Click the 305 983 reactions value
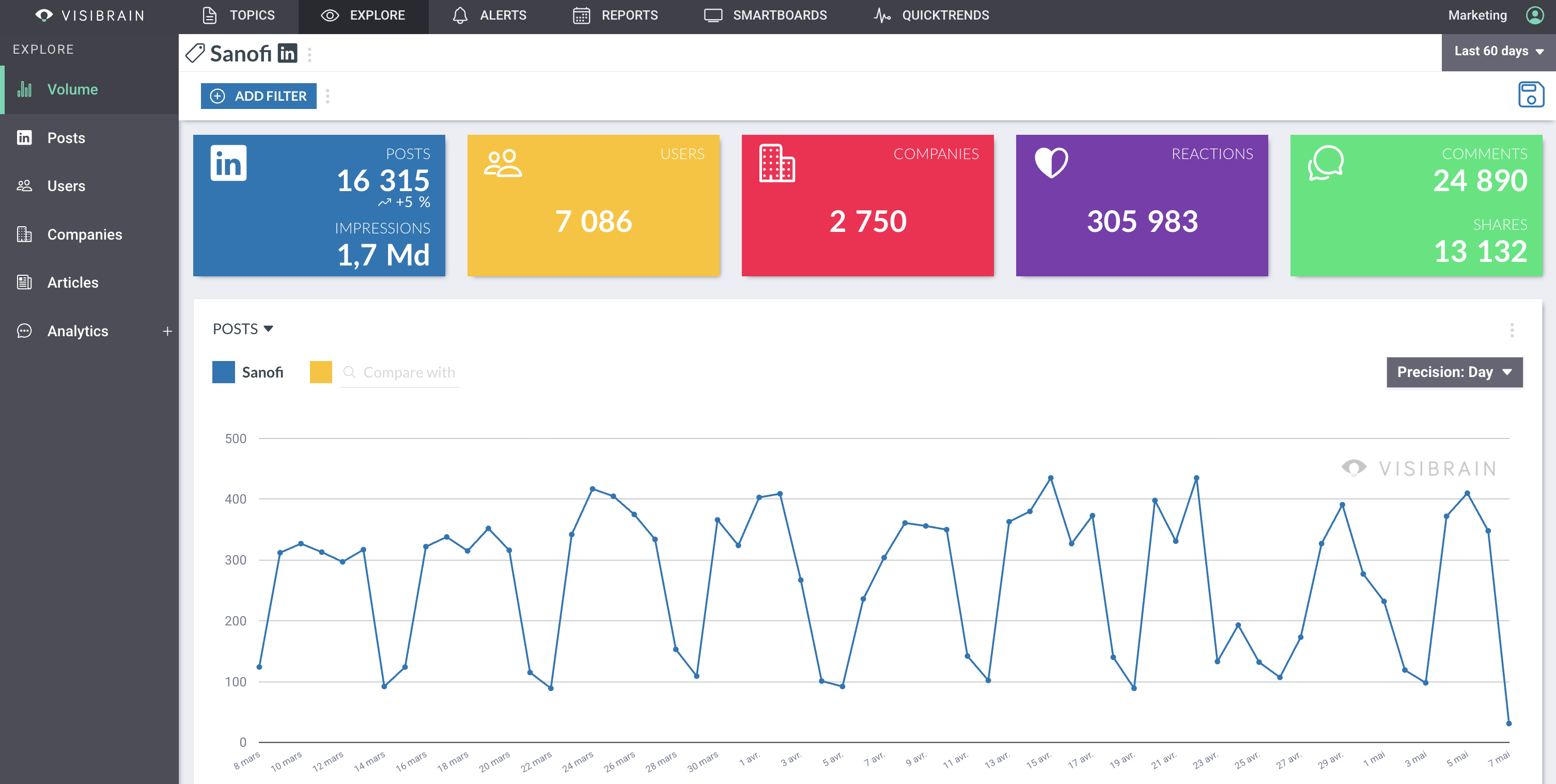The height and width of the screenshot is (784, 1556). click(1142, 221)
